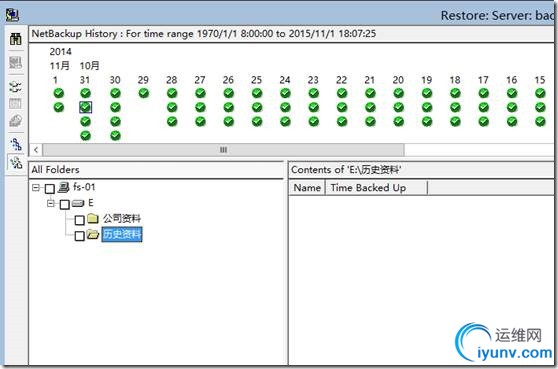Sort by the Name column header
This screenshot has height=369, width=558.
tap(307, 188)
